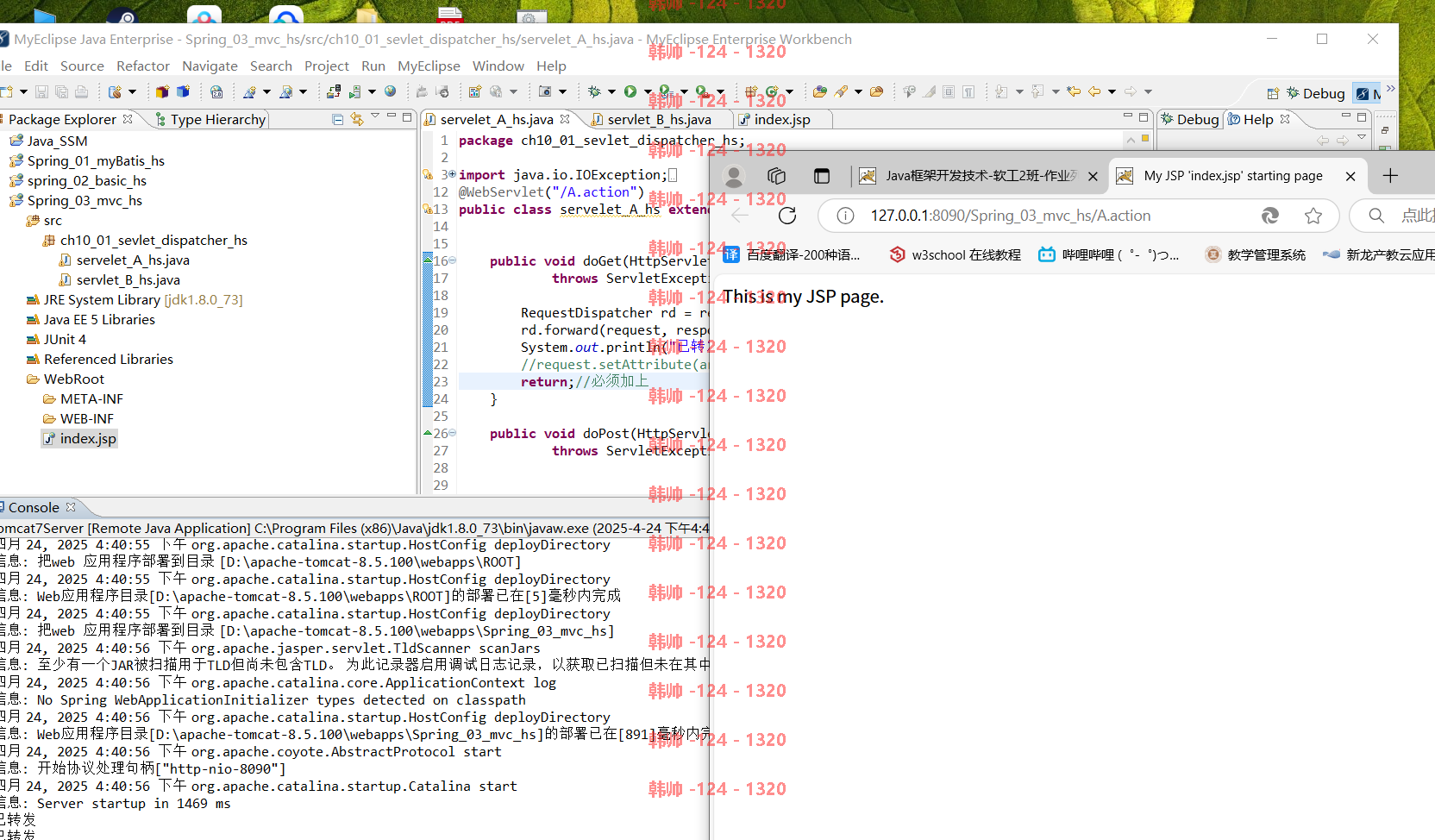Switch to the Debug perspective button
This screenshot has height=840, width=1435.
1316,93
